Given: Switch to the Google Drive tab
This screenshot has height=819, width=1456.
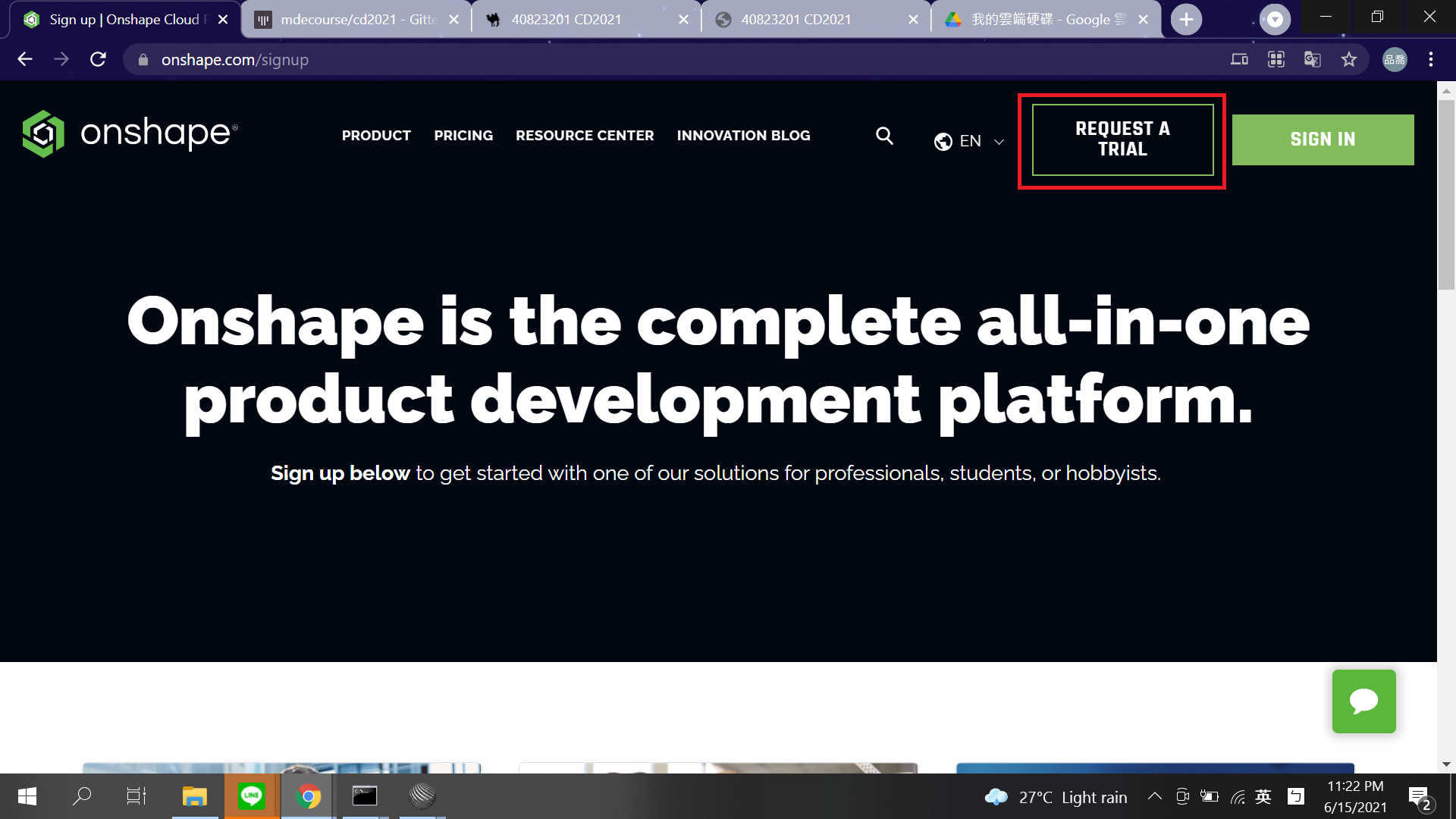Looking at the screenshot, I should pyautogui.click(x=1045, y=20).
